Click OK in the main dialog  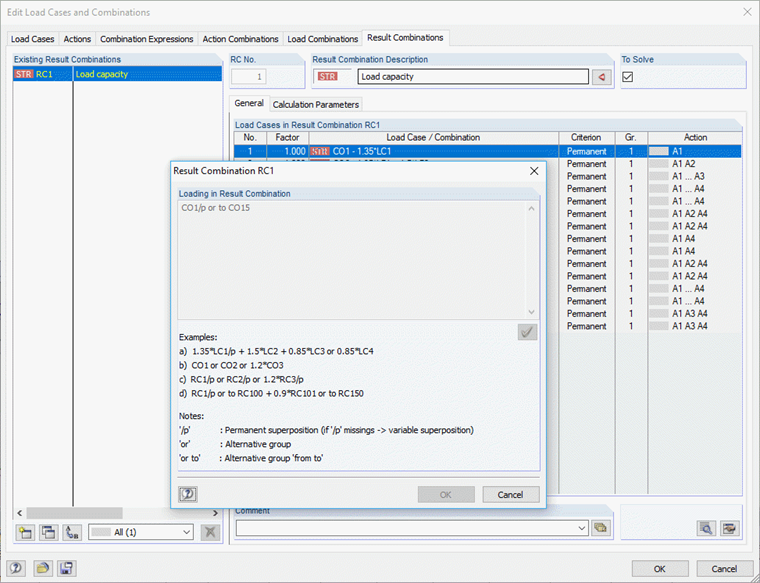[660, 568]
